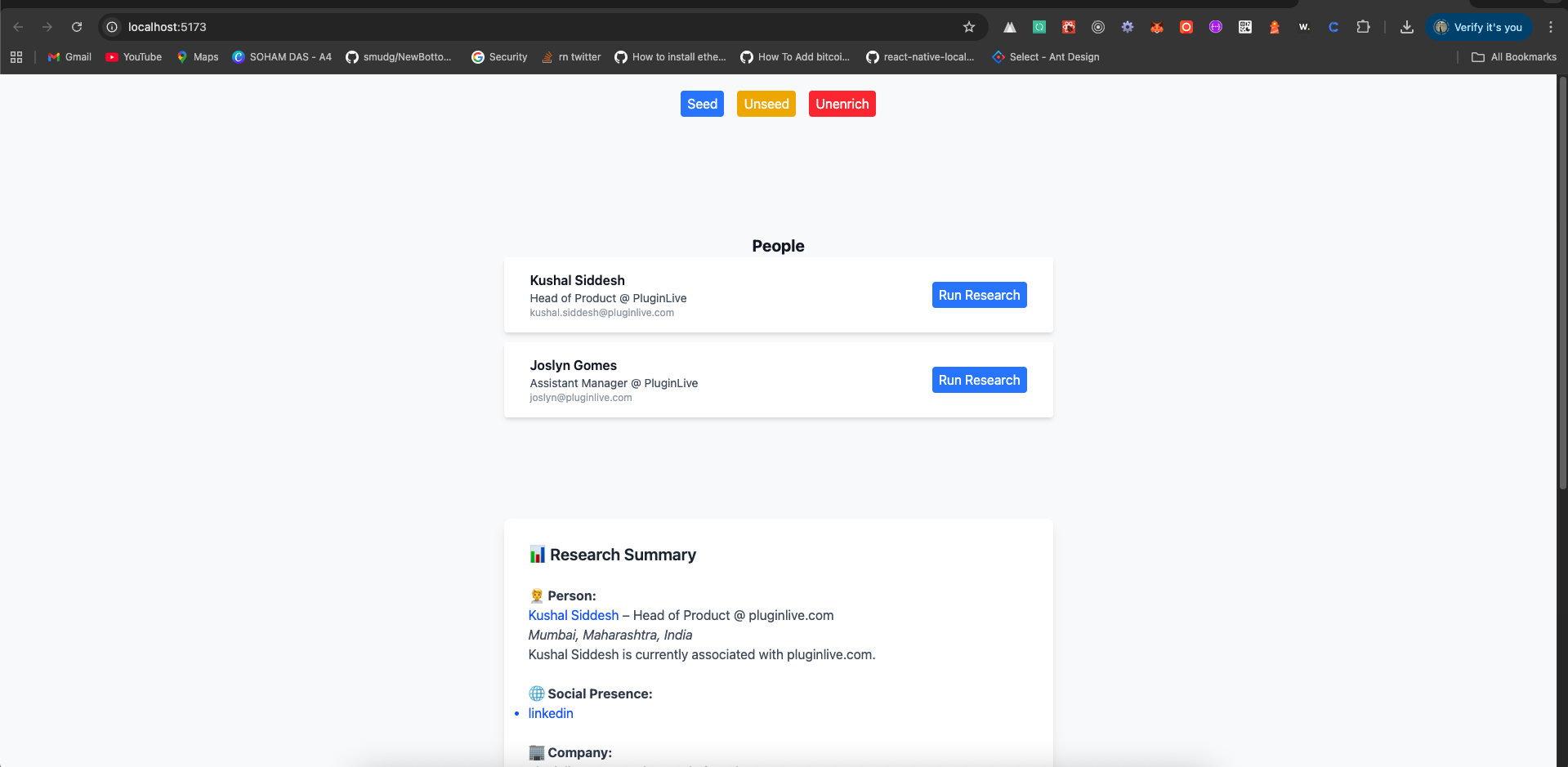Open the MetaMask fox extension

tap(1157, 27)
